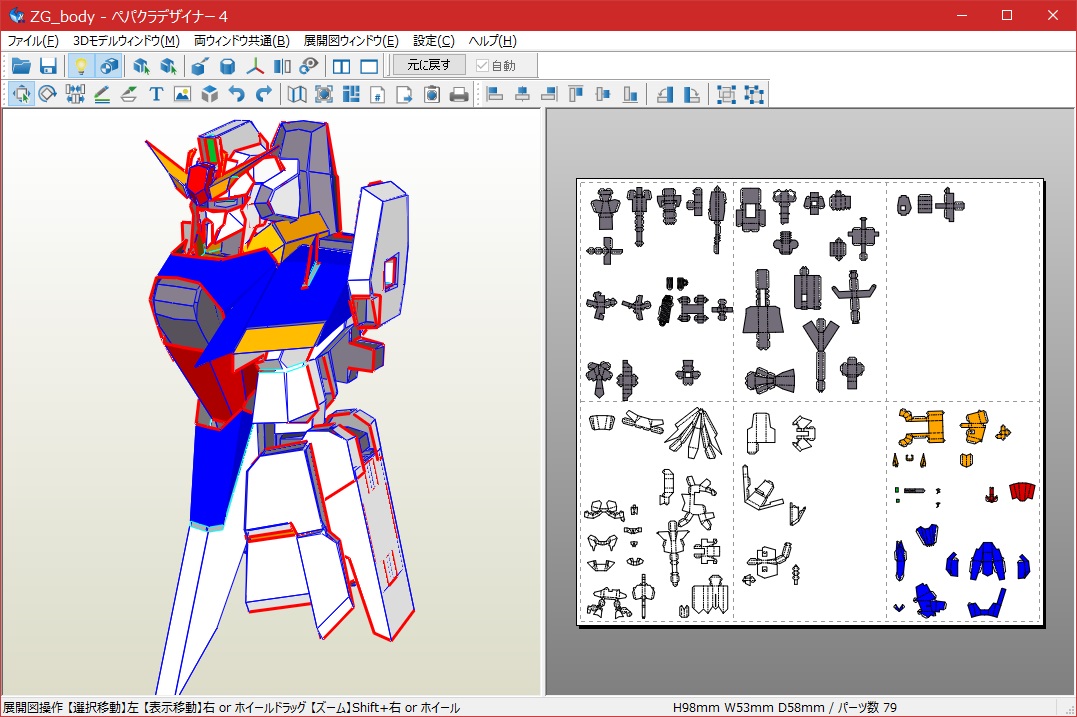Switch to single-pane window layout
The image size is (1077, 717).
coord(369,66)
